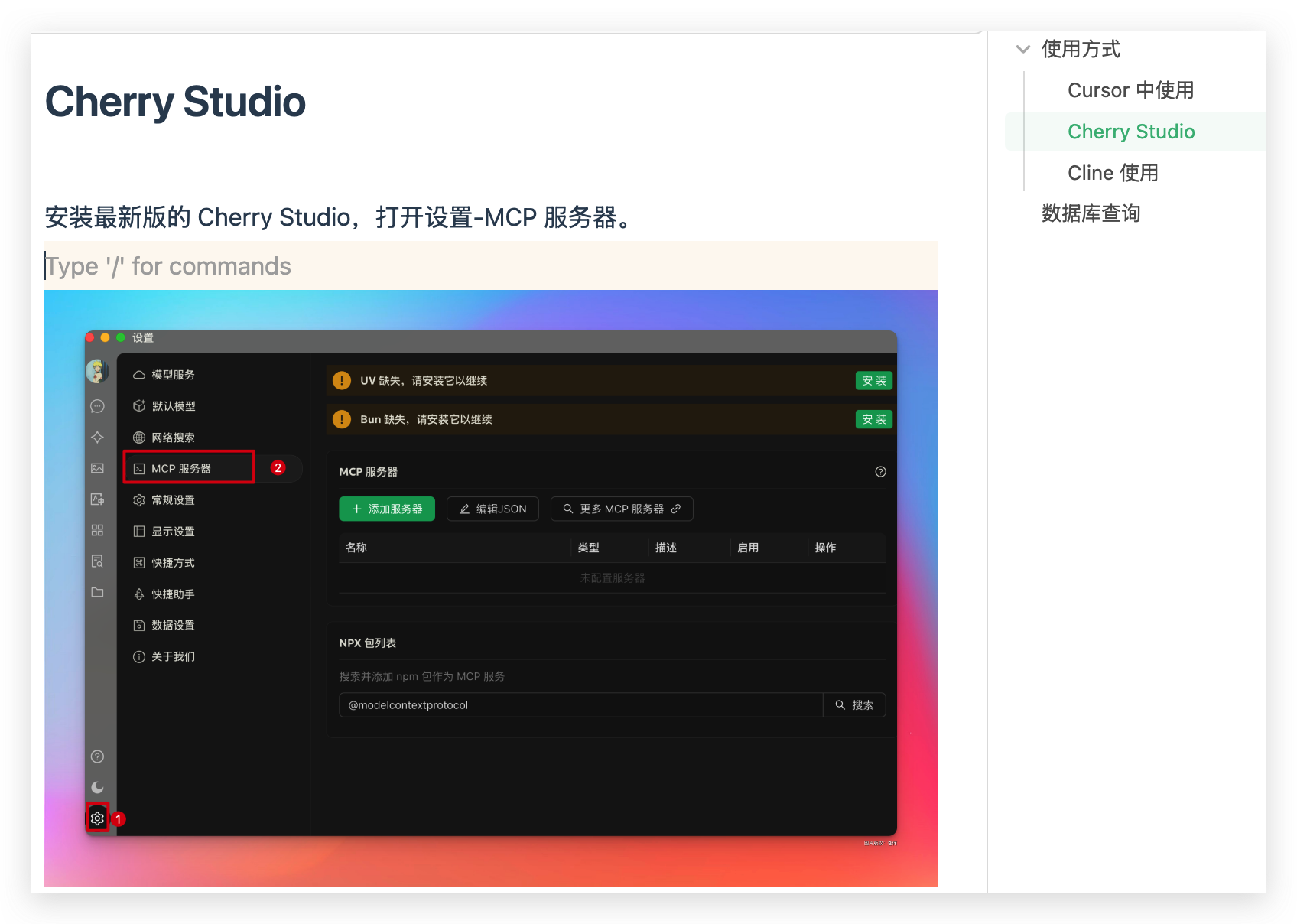Collapse the 使用方式 section chevron
Image resolution: width=1297 pixels, height=924 pixels.
coord(1022,49)
